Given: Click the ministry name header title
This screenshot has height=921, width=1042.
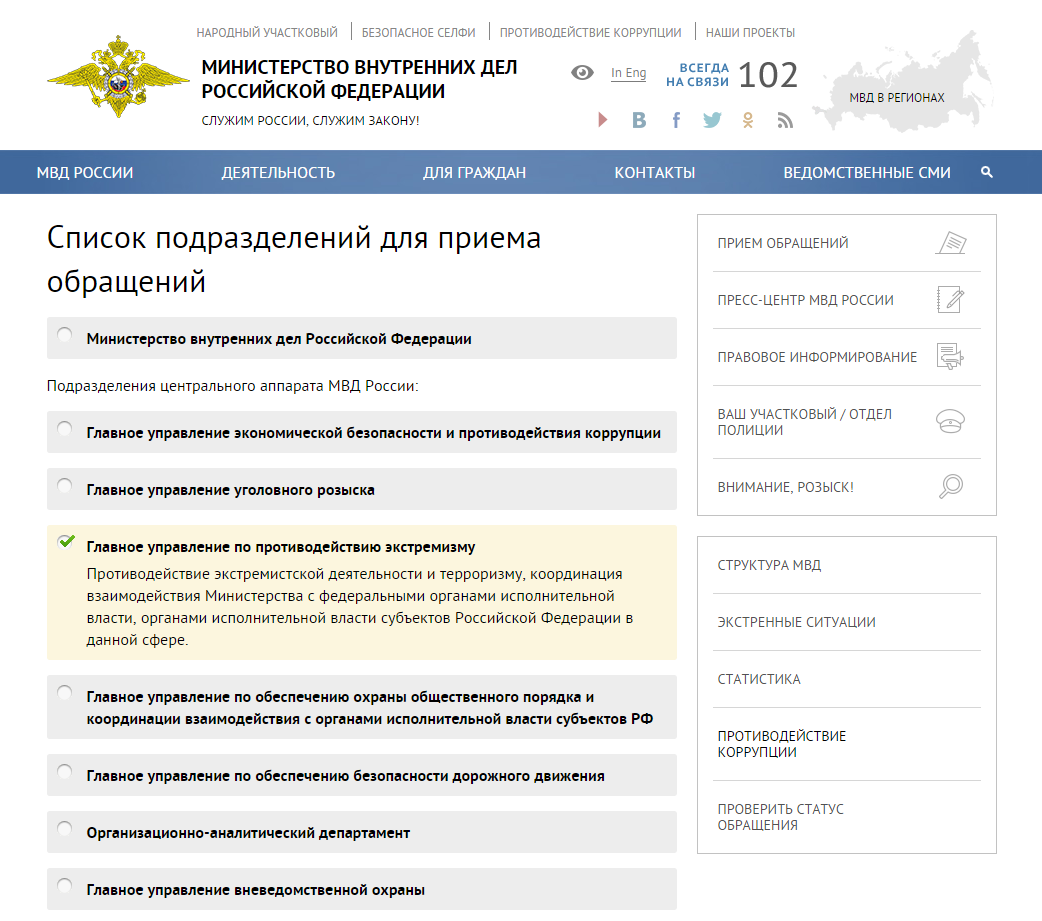Looking at the screenshot, I should point(359,79).
